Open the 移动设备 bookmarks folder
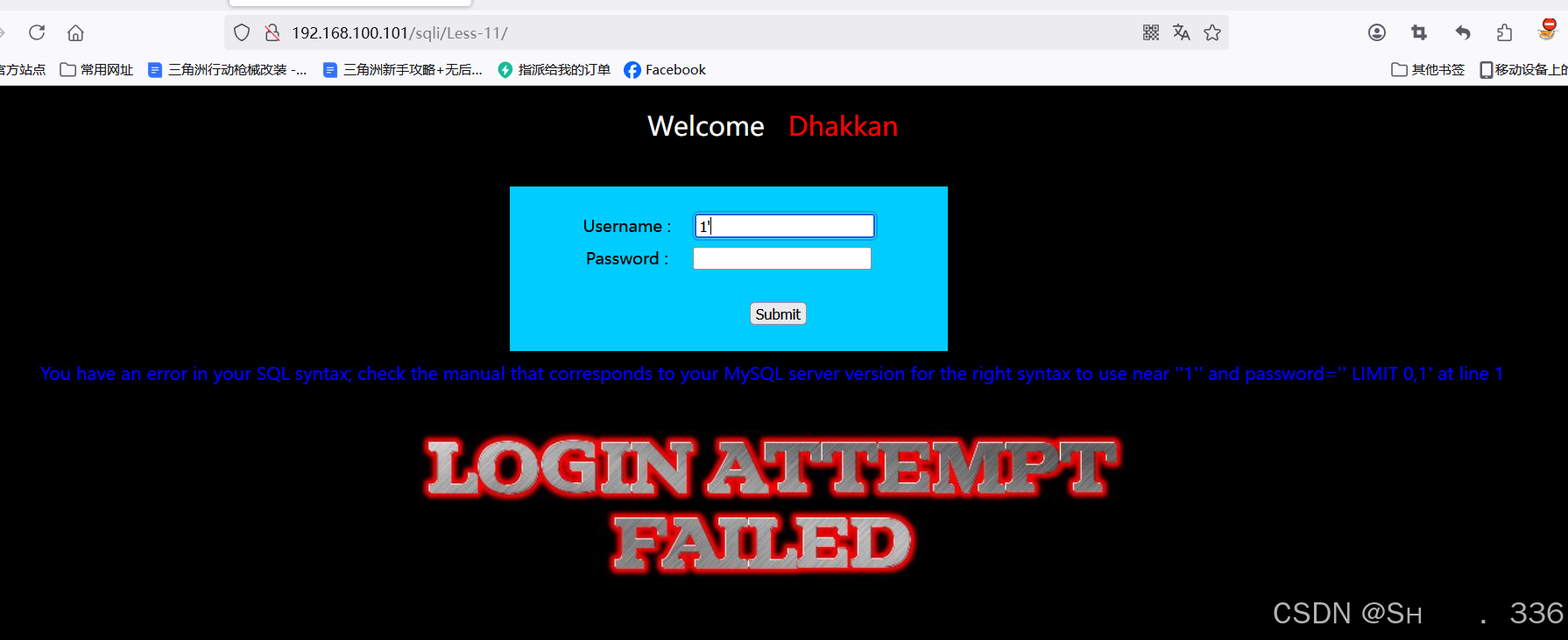The height and width of the screenshot is (640, 1568). pos(1523,69)
